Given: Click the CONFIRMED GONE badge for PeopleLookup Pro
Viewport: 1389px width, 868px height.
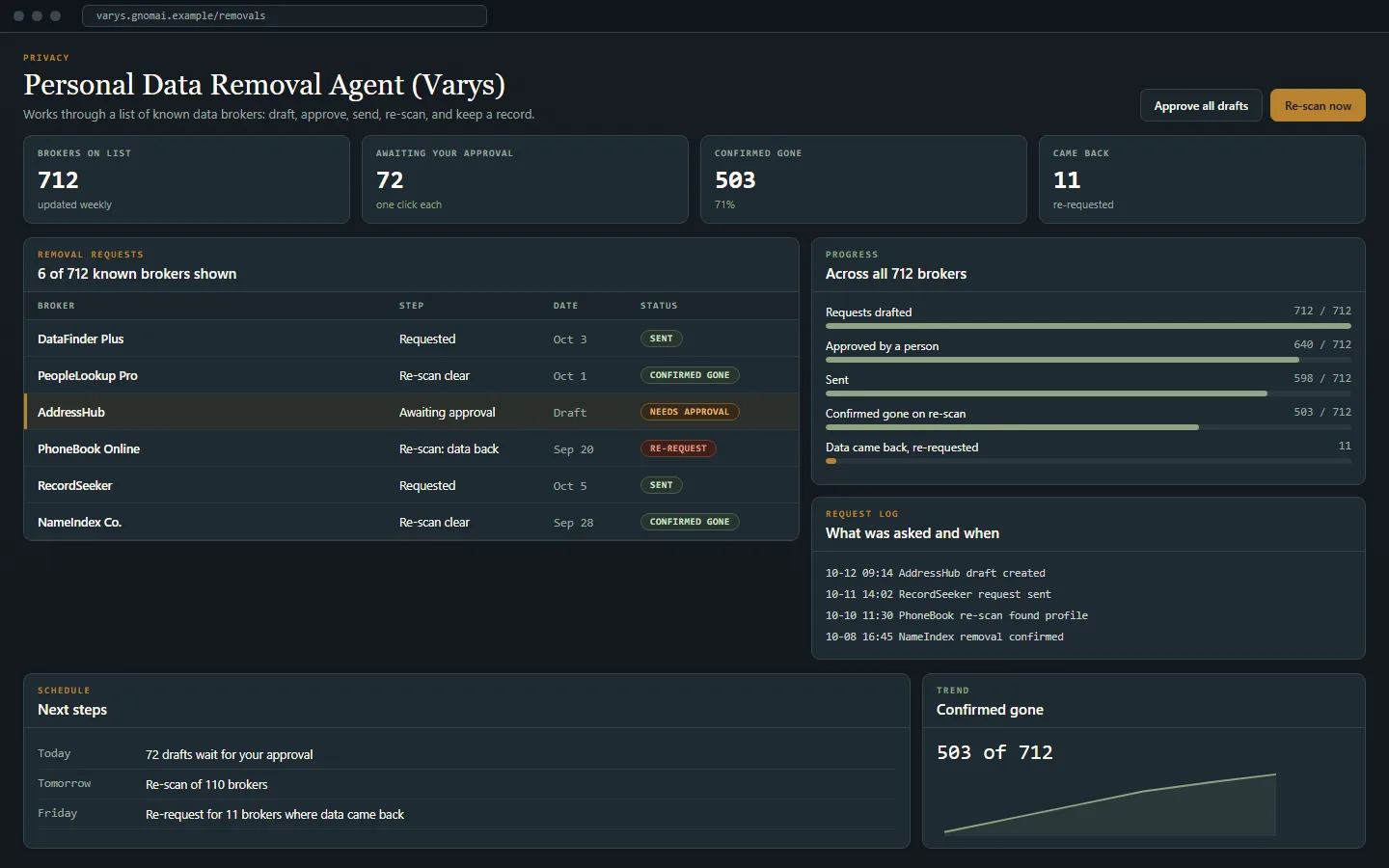Looking at the screenshot, I should (690, 375).
